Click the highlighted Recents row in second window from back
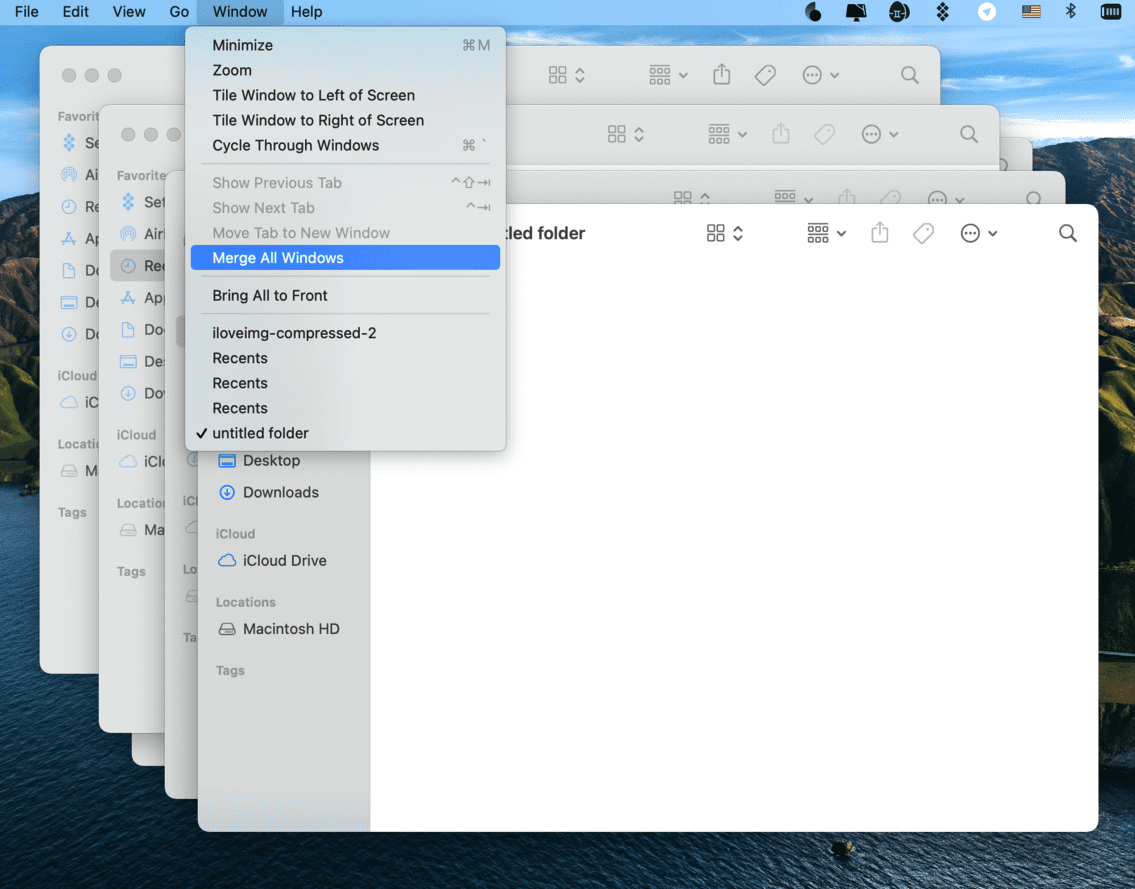This screenshot has height=889, width=1135. 138,266
